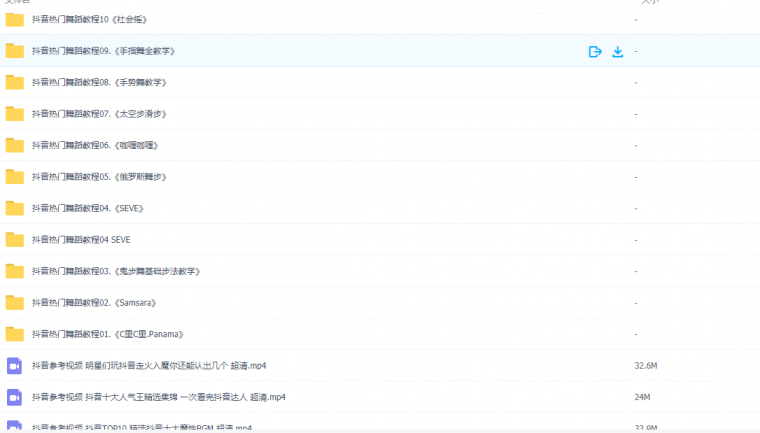This screenshot has width=760, height=433.
Task: Select folder name 抖音热门舞蹈教程02.《Samsara》
Action: coord(94,303)
